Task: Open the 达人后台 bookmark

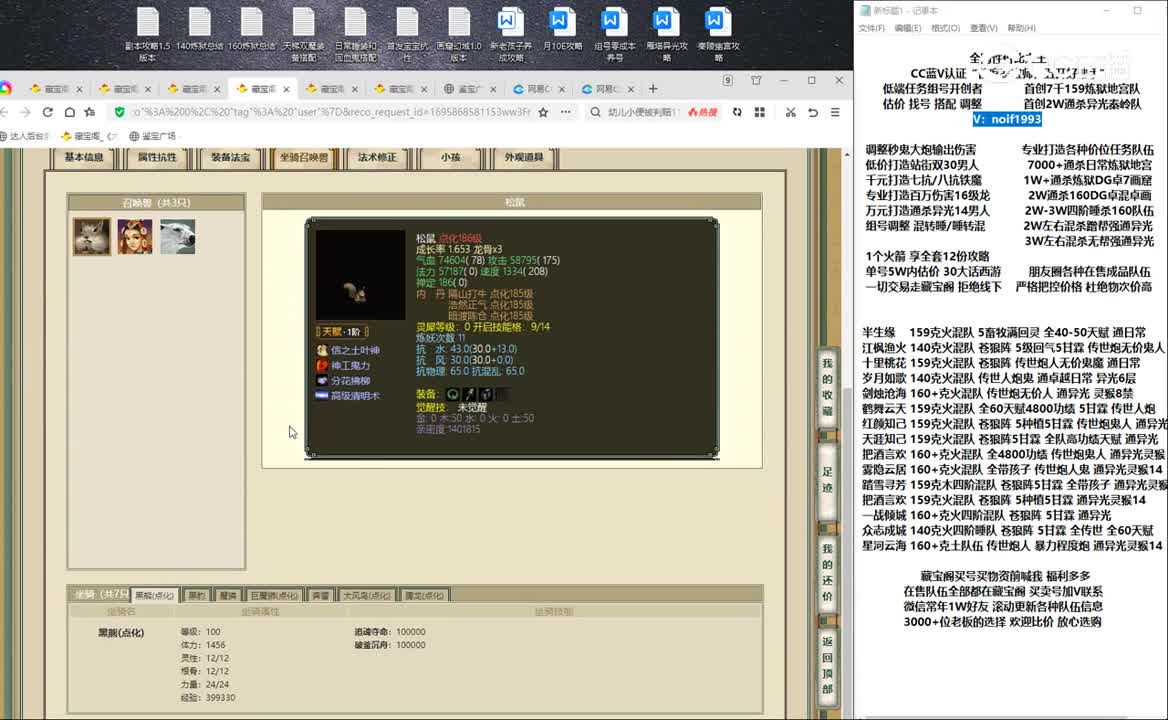Action: 25,136
